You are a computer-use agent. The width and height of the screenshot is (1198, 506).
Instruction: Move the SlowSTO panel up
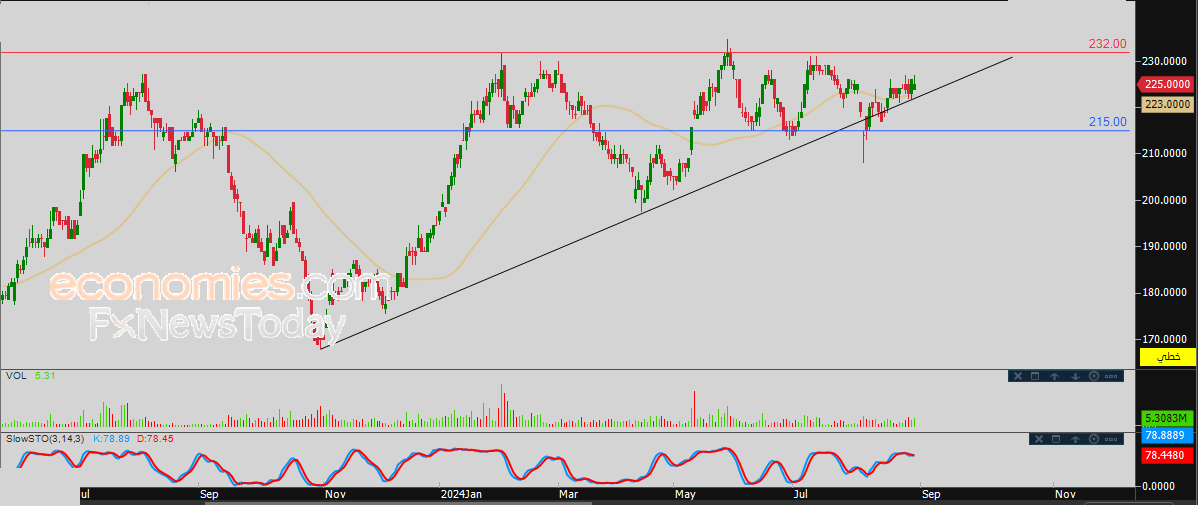tap(1075, 439)
